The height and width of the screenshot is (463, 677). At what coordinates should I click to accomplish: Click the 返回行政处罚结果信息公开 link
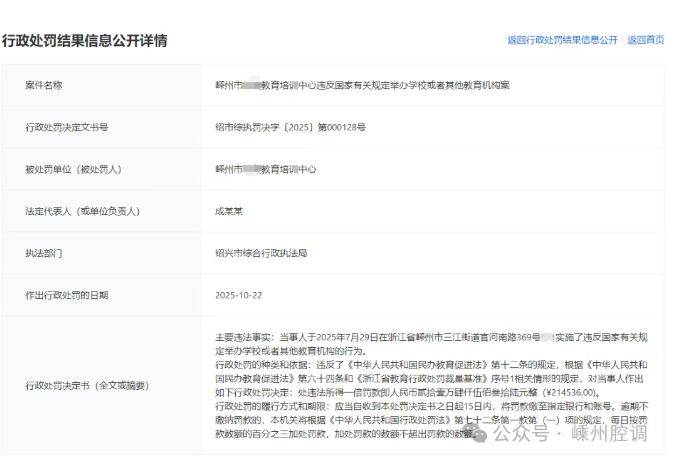(562, 40)
